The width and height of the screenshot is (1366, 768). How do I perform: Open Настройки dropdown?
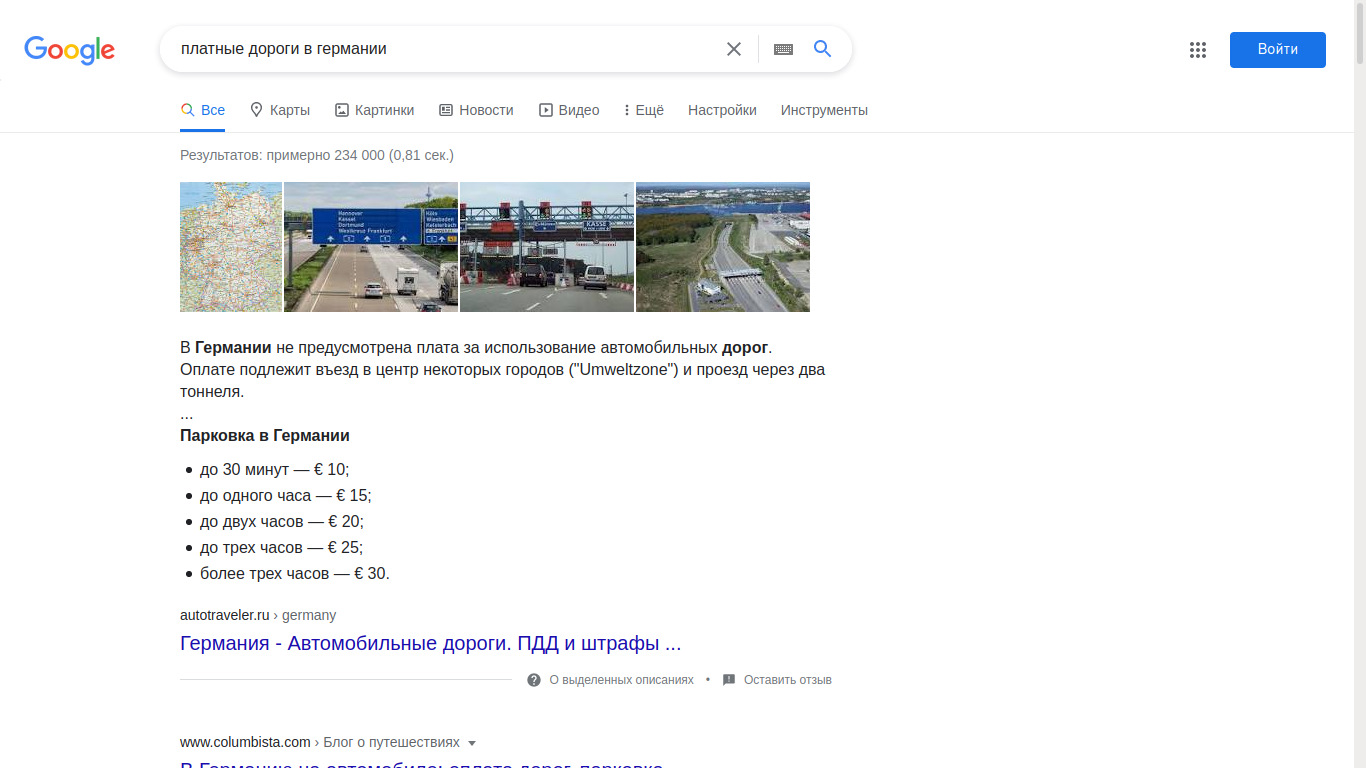pos(722,110)
